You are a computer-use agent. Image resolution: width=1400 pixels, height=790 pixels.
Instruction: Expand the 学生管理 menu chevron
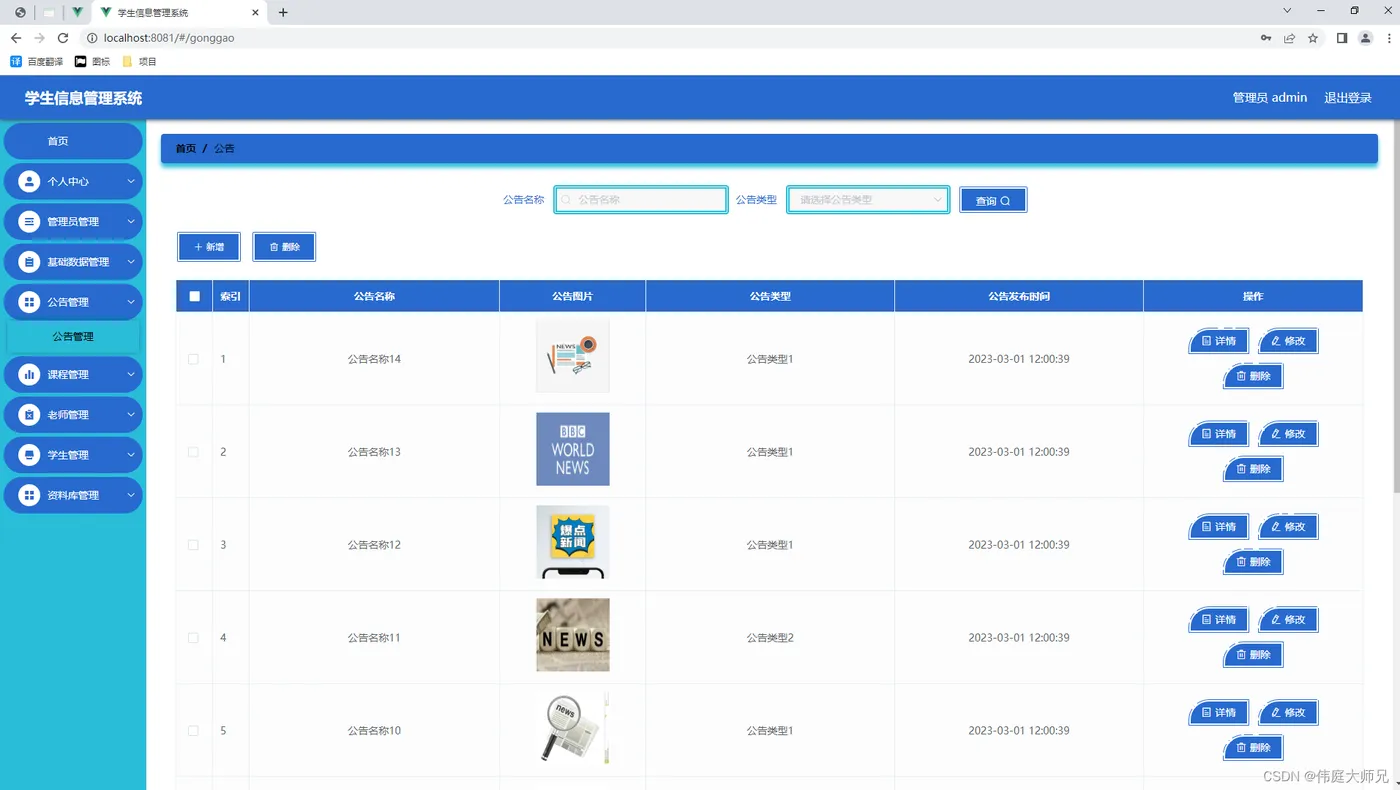(130, 455)
